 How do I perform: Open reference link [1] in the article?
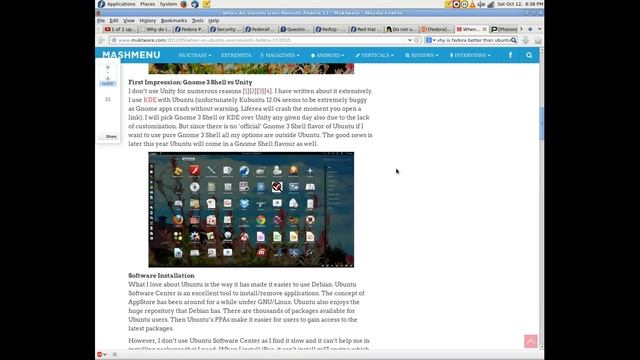click(246, 91)
